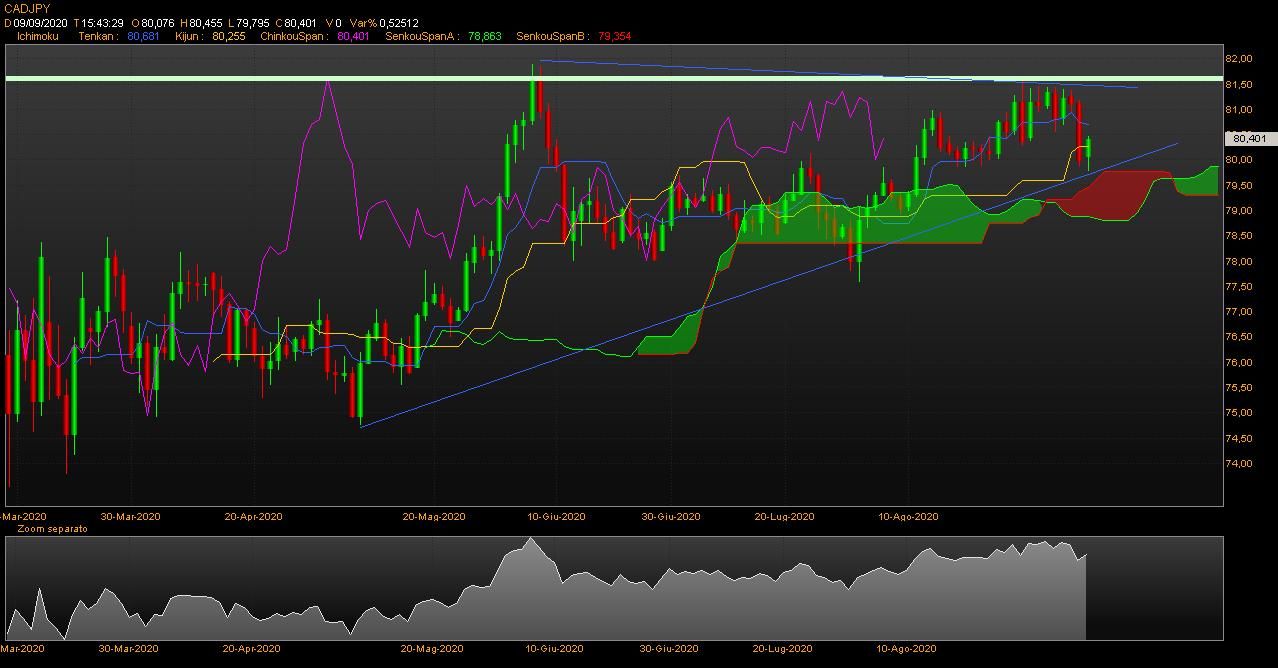The height and width of the screenshot is (668, 1278).
Task: Click the 74,00 price axis label
Action: 1238,464
